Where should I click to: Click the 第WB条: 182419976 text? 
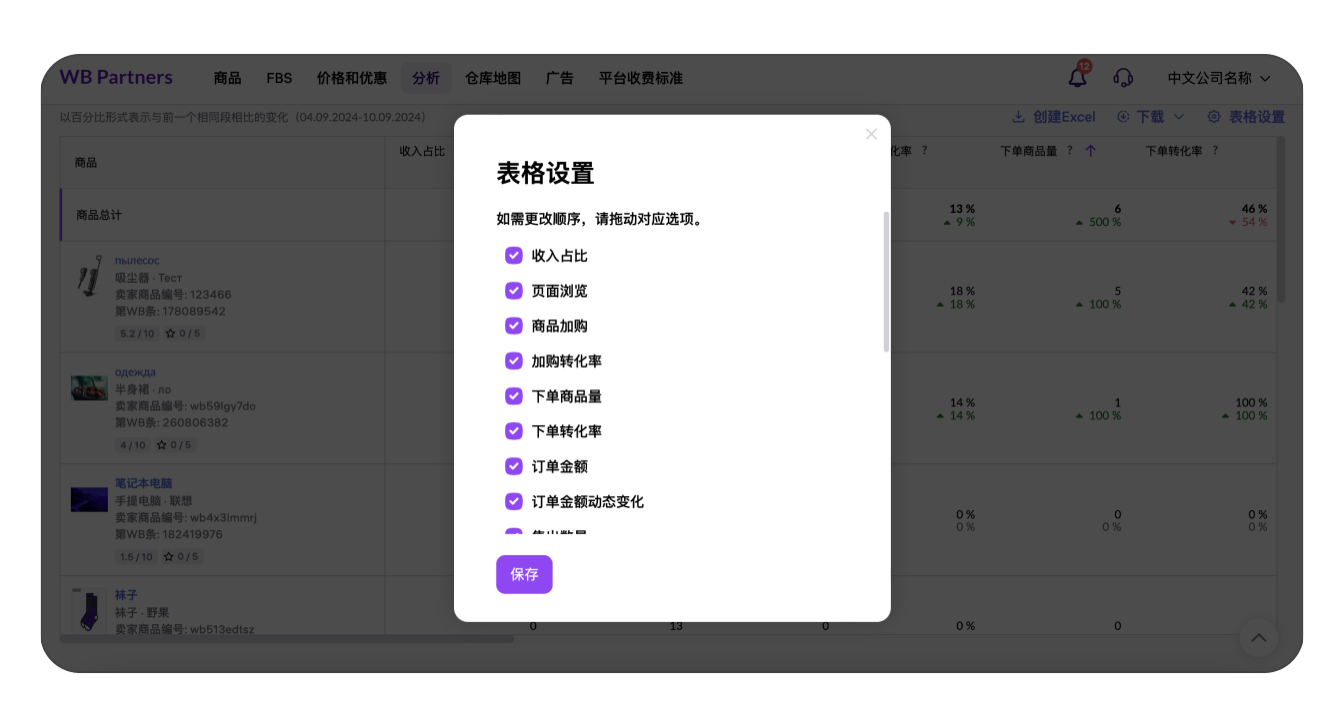point(169,534)
